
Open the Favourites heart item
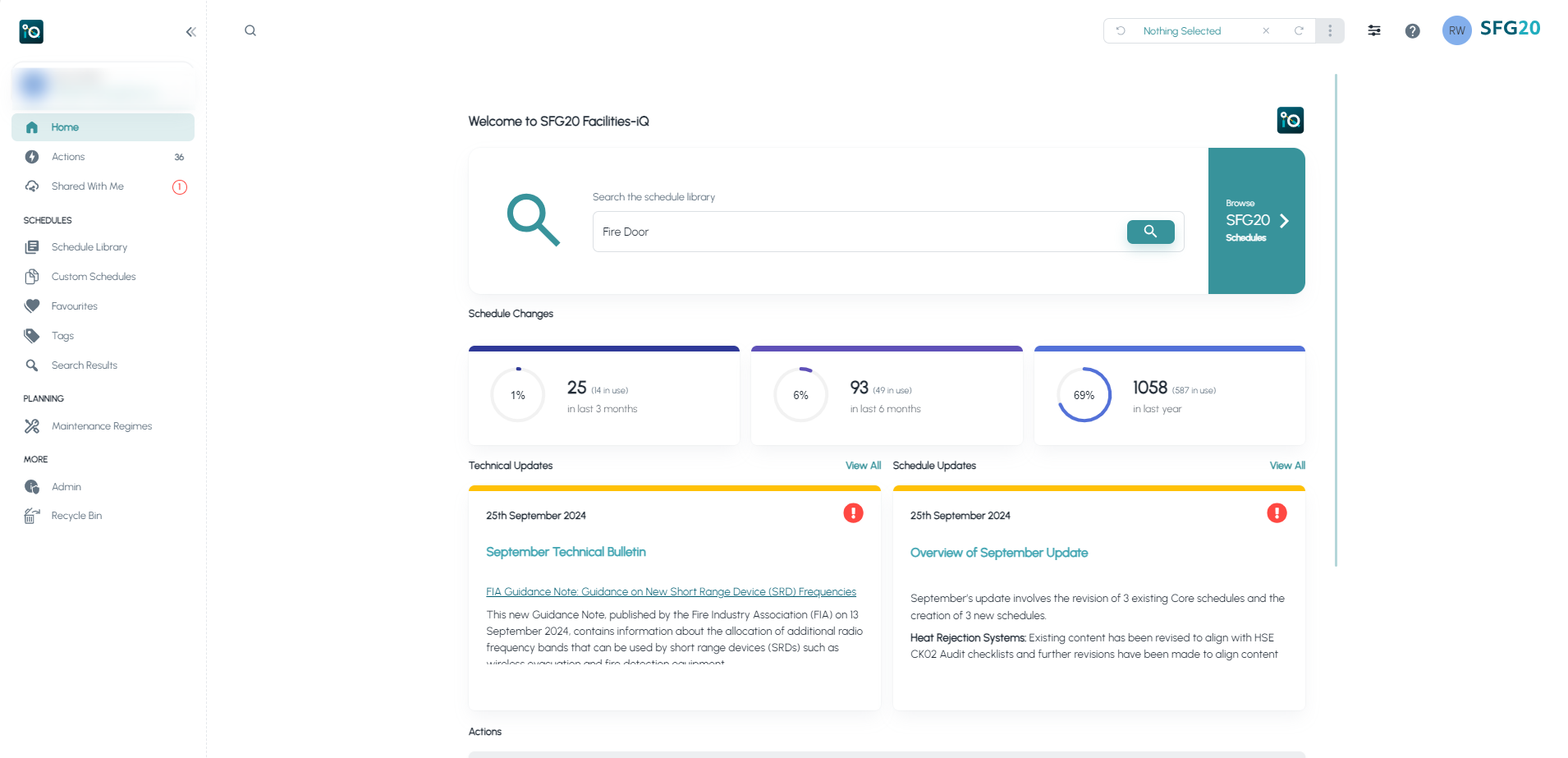(x=74, y=306)
